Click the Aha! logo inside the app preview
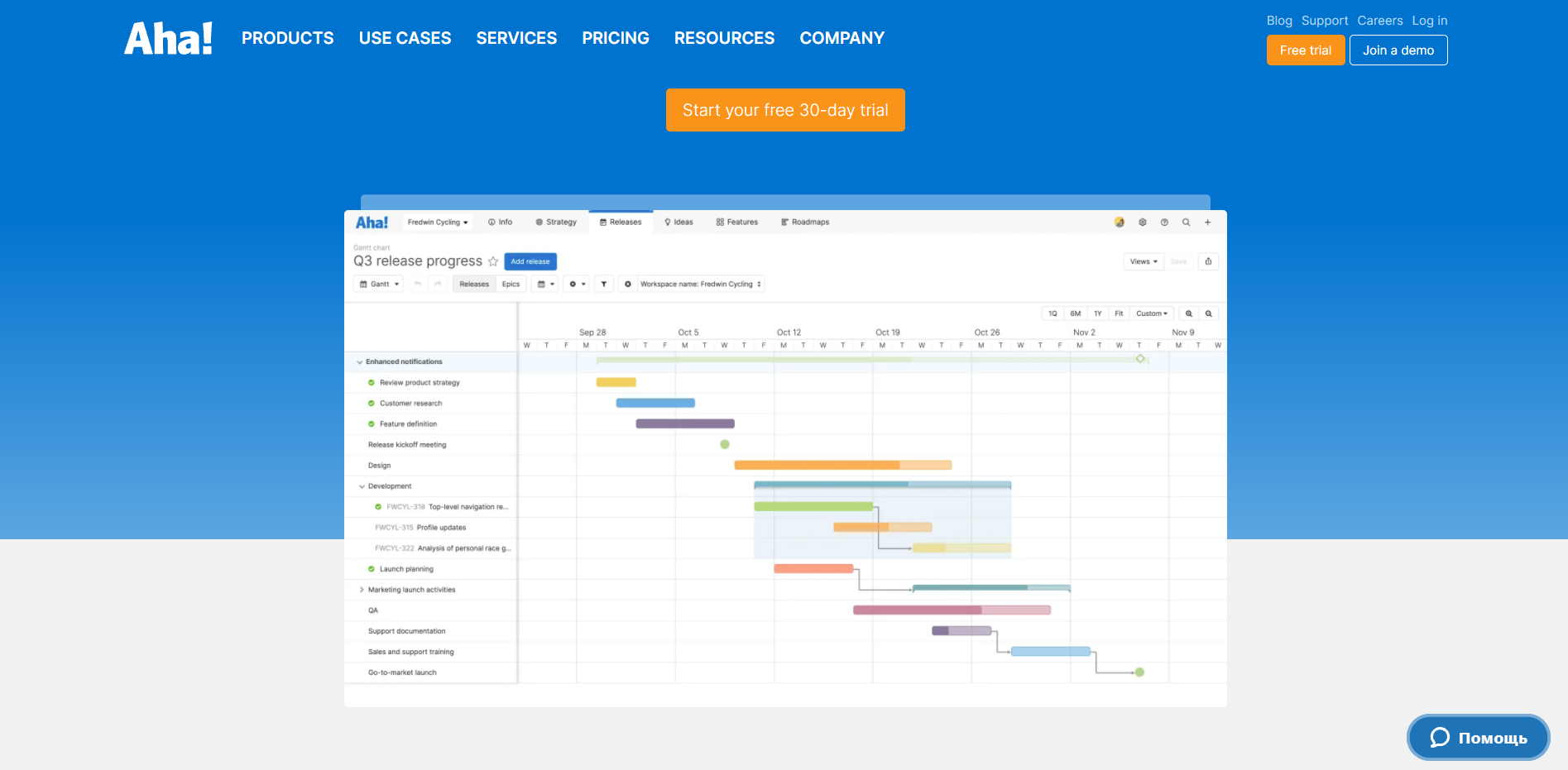 (372, 222)
